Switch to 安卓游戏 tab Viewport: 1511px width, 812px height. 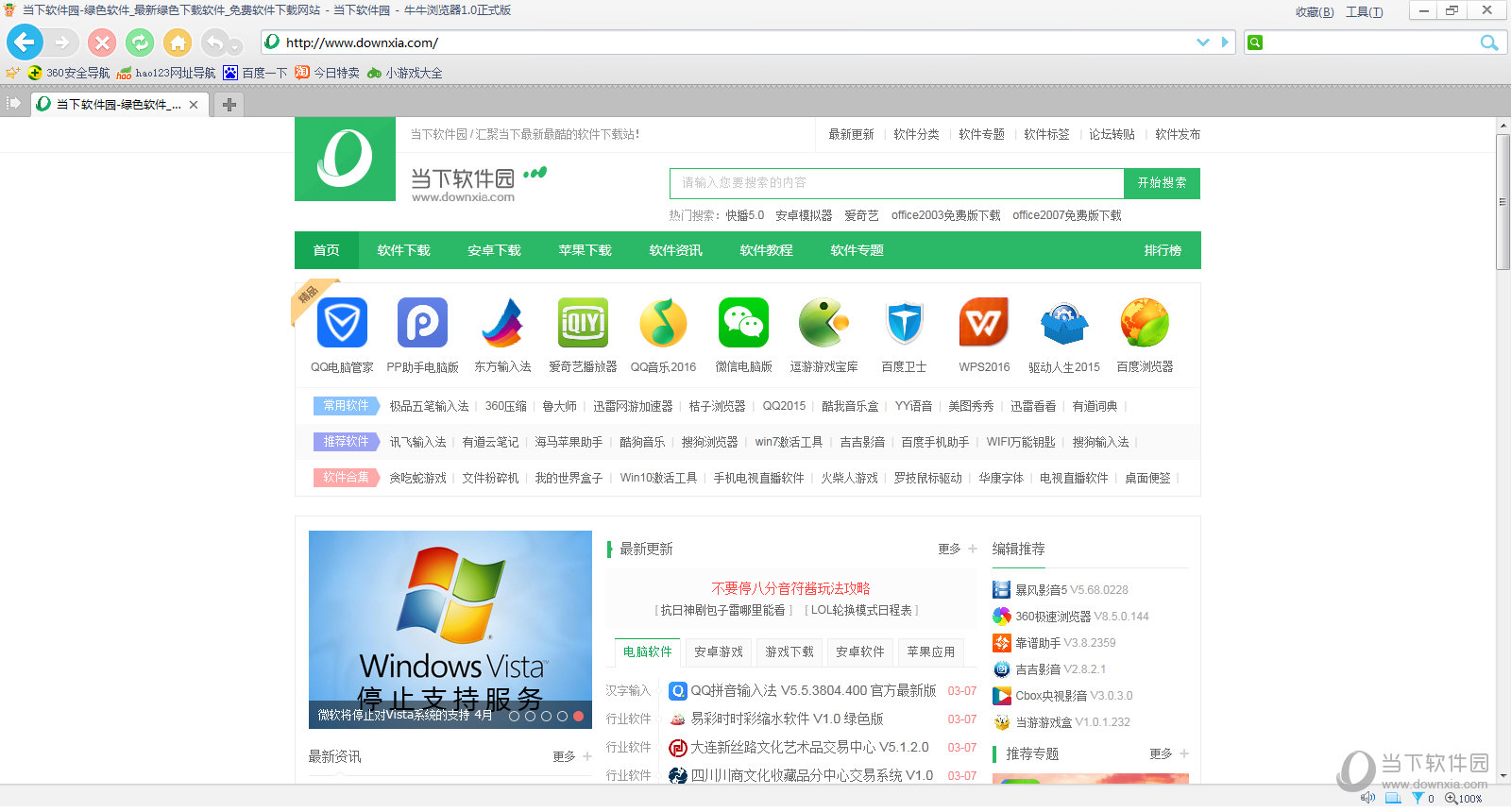click(719, 651)
